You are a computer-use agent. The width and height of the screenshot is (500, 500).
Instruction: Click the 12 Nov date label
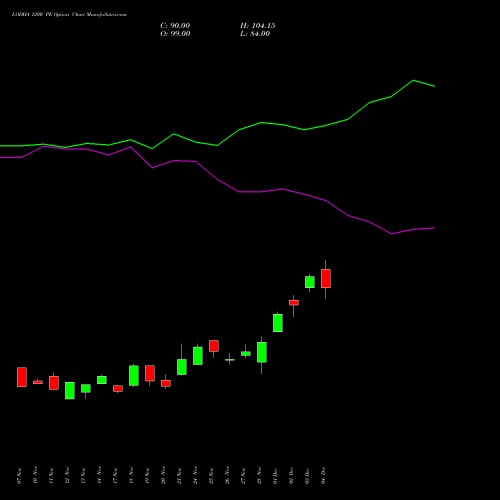(67, 475)
